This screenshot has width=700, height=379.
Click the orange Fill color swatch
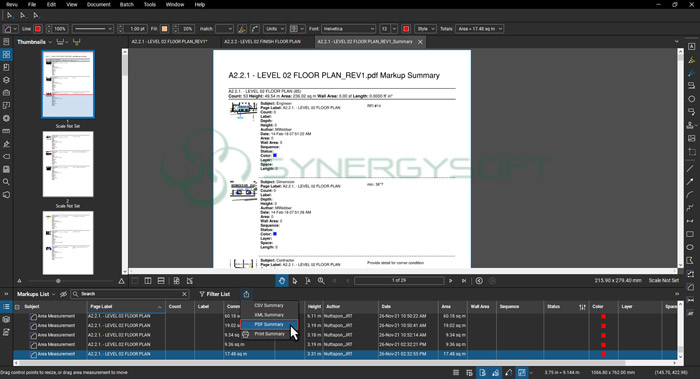tap(164, 29)
